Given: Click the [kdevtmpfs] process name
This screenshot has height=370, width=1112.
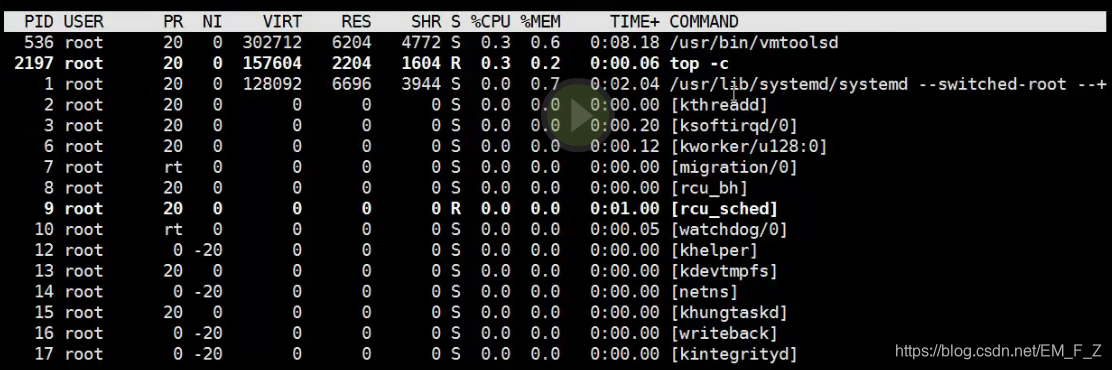Looking at the screenshot, I should point(724,271).
